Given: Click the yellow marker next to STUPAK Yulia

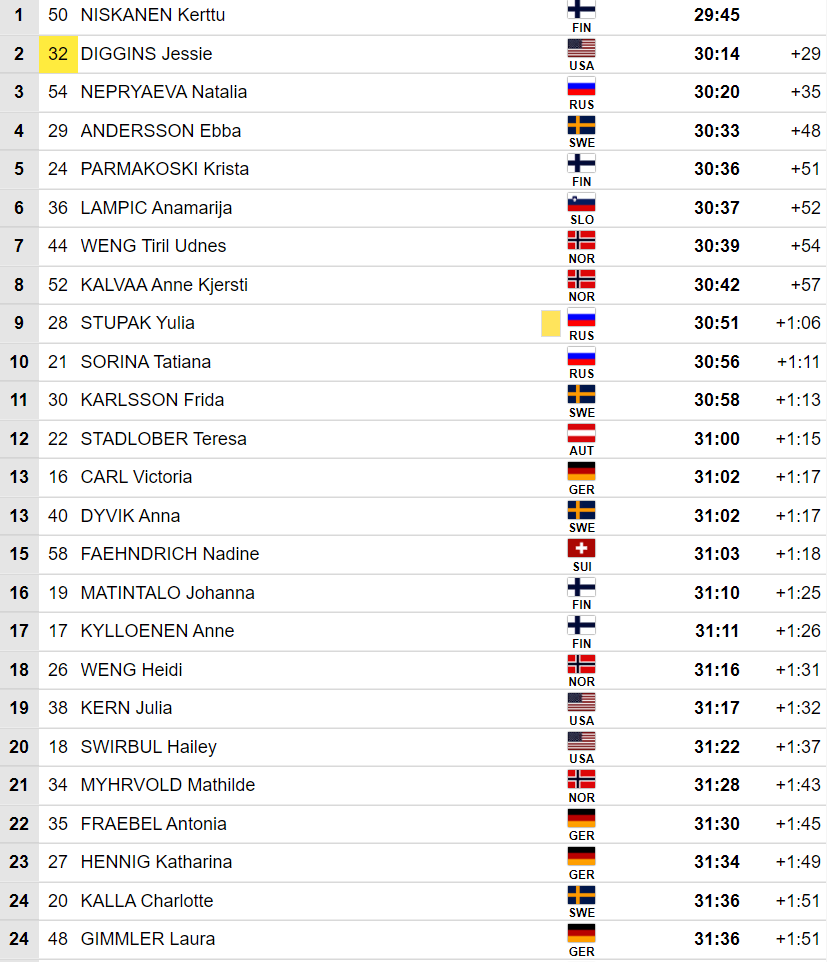Looking at the screenshot, I should (550, 323).
